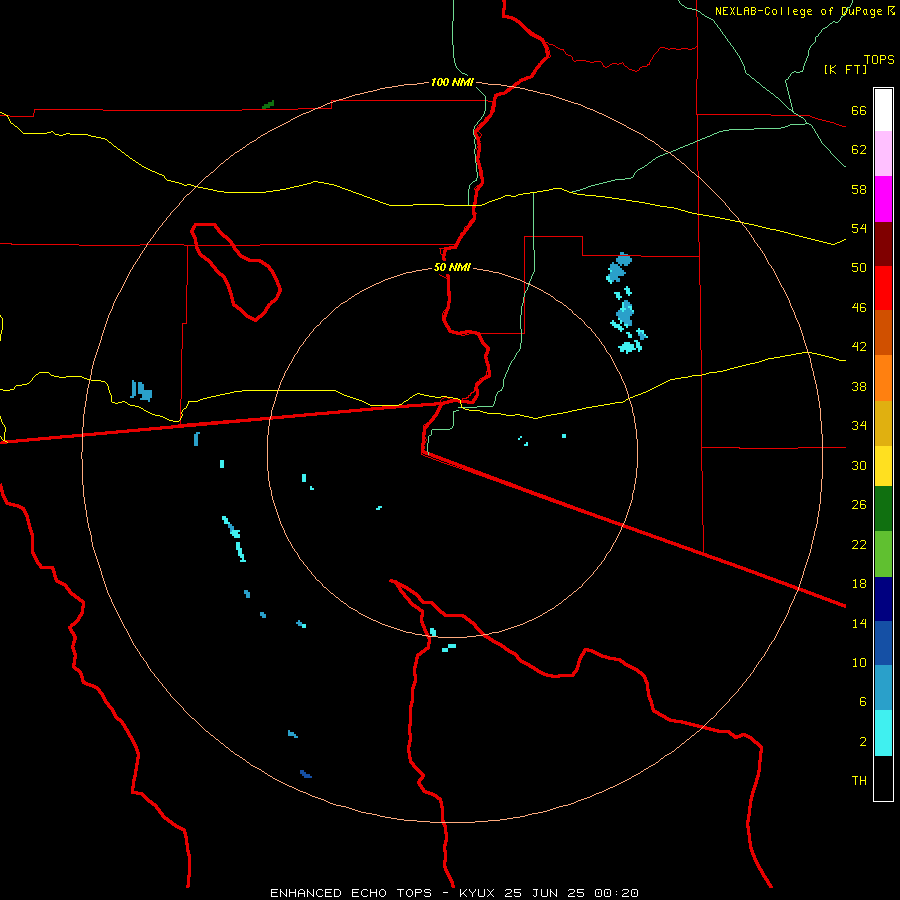Click the white 66 kft color swatch
Screen dimensions: 900x900
883,110
